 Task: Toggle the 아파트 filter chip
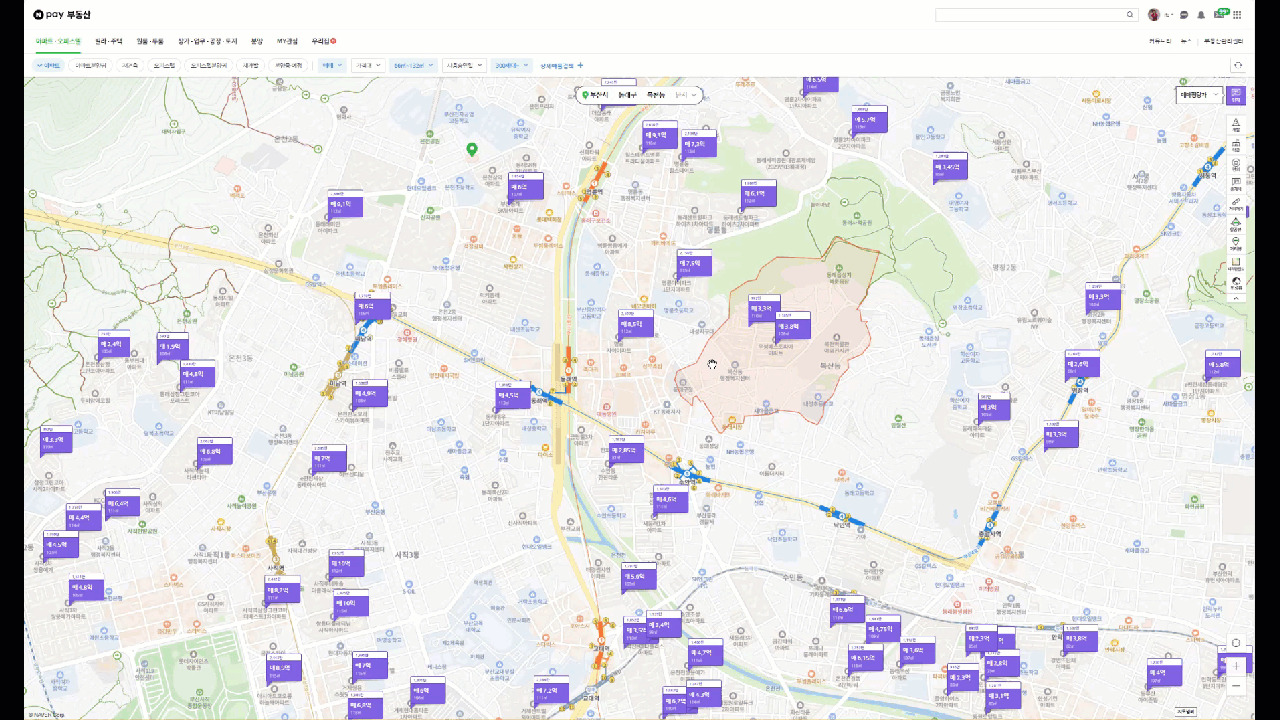pos(48,65)
